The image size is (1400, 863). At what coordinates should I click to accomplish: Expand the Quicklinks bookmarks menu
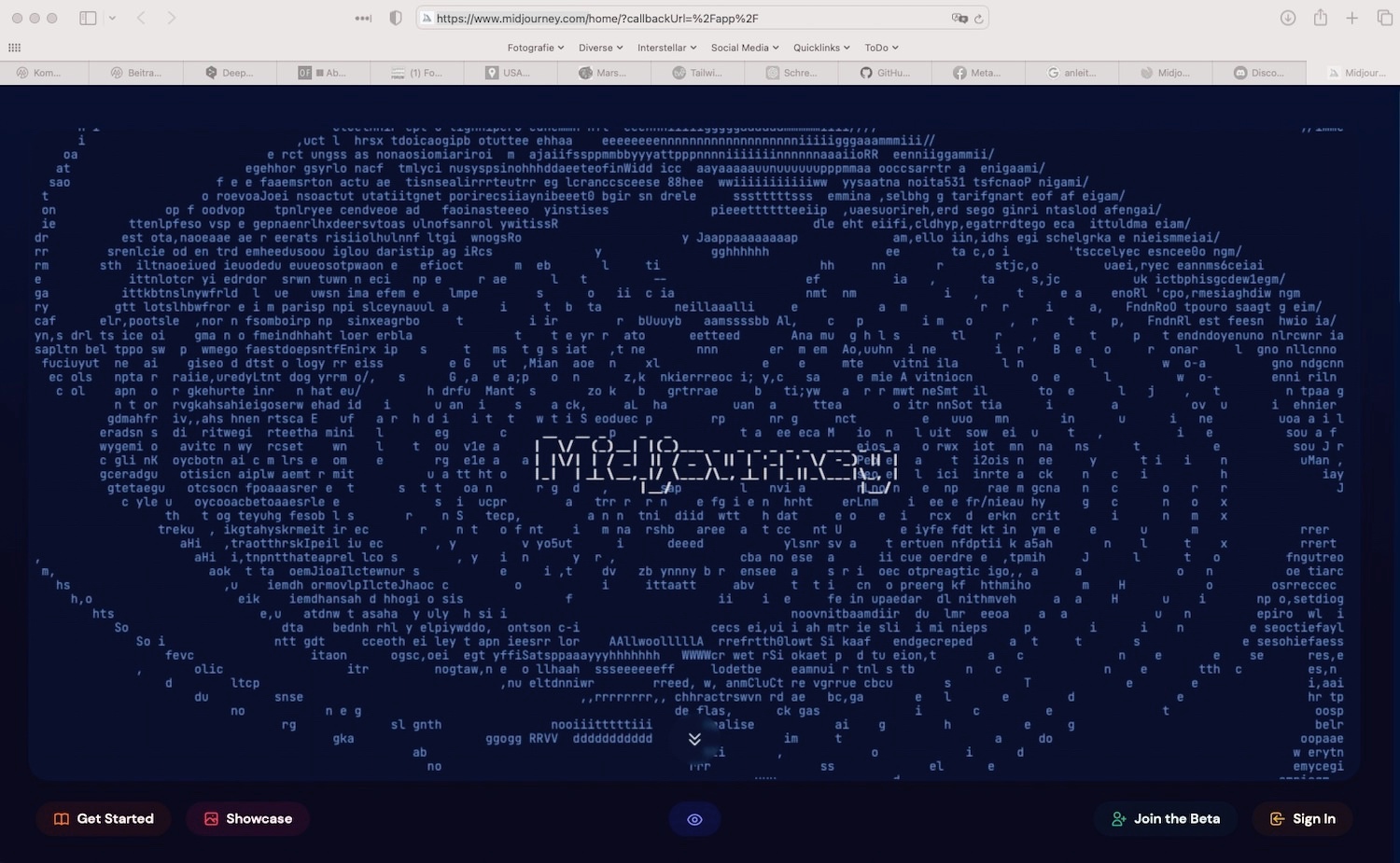821,48
